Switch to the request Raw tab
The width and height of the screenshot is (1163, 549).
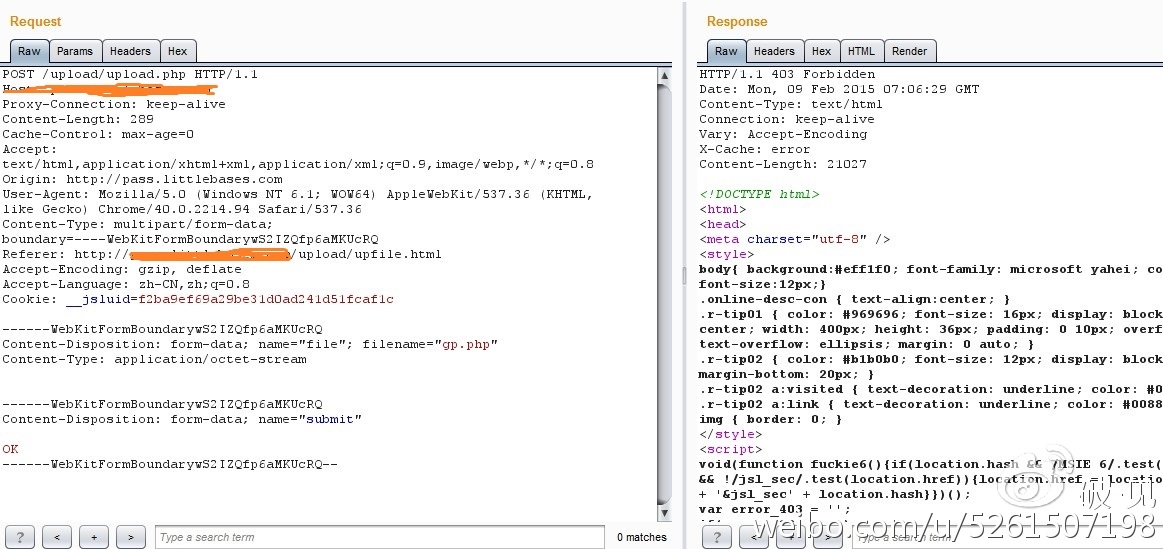coord(28,51)
